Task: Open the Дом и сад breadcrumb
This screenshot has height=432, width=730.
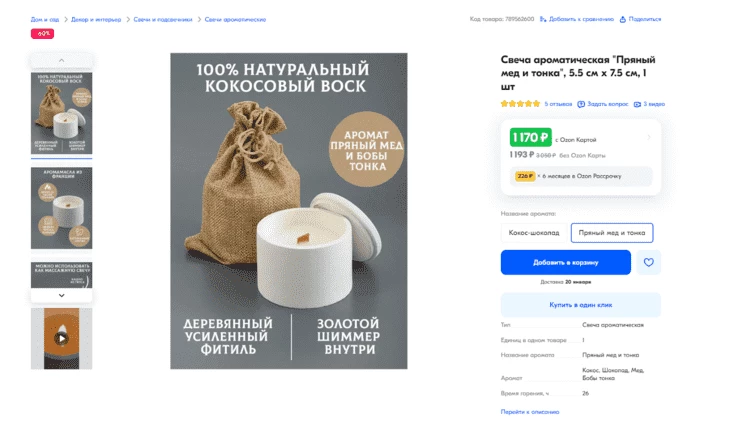Action: 45,20
